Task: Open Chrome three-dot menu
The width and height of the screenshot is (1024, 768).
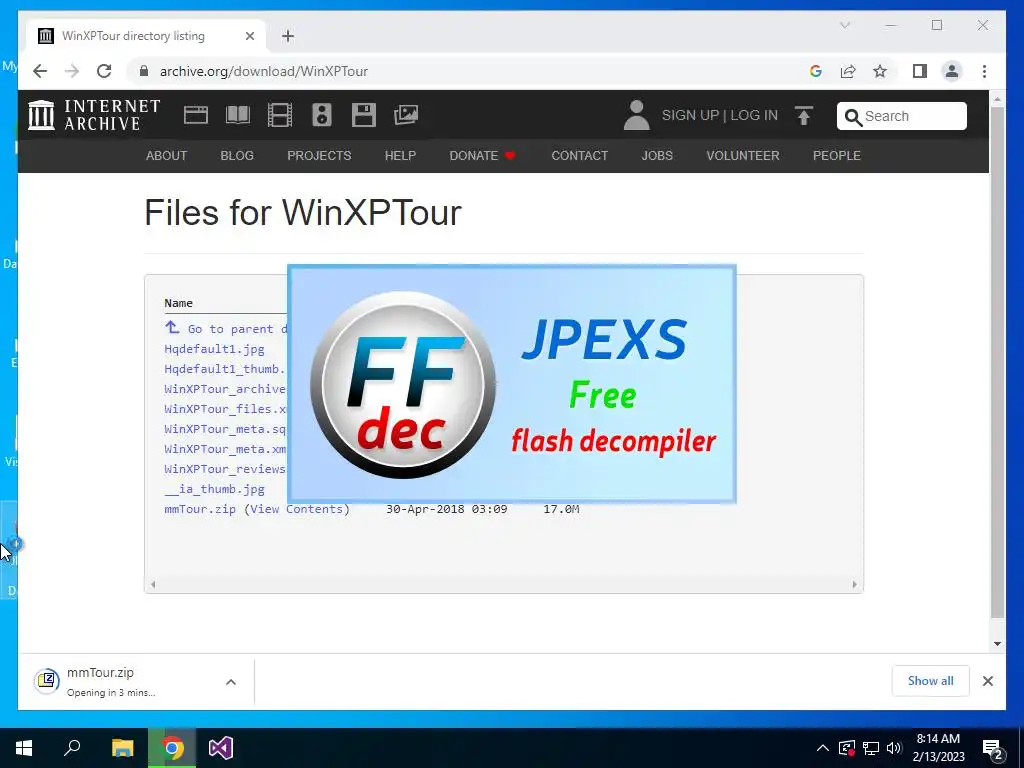Action: point(984,71)
